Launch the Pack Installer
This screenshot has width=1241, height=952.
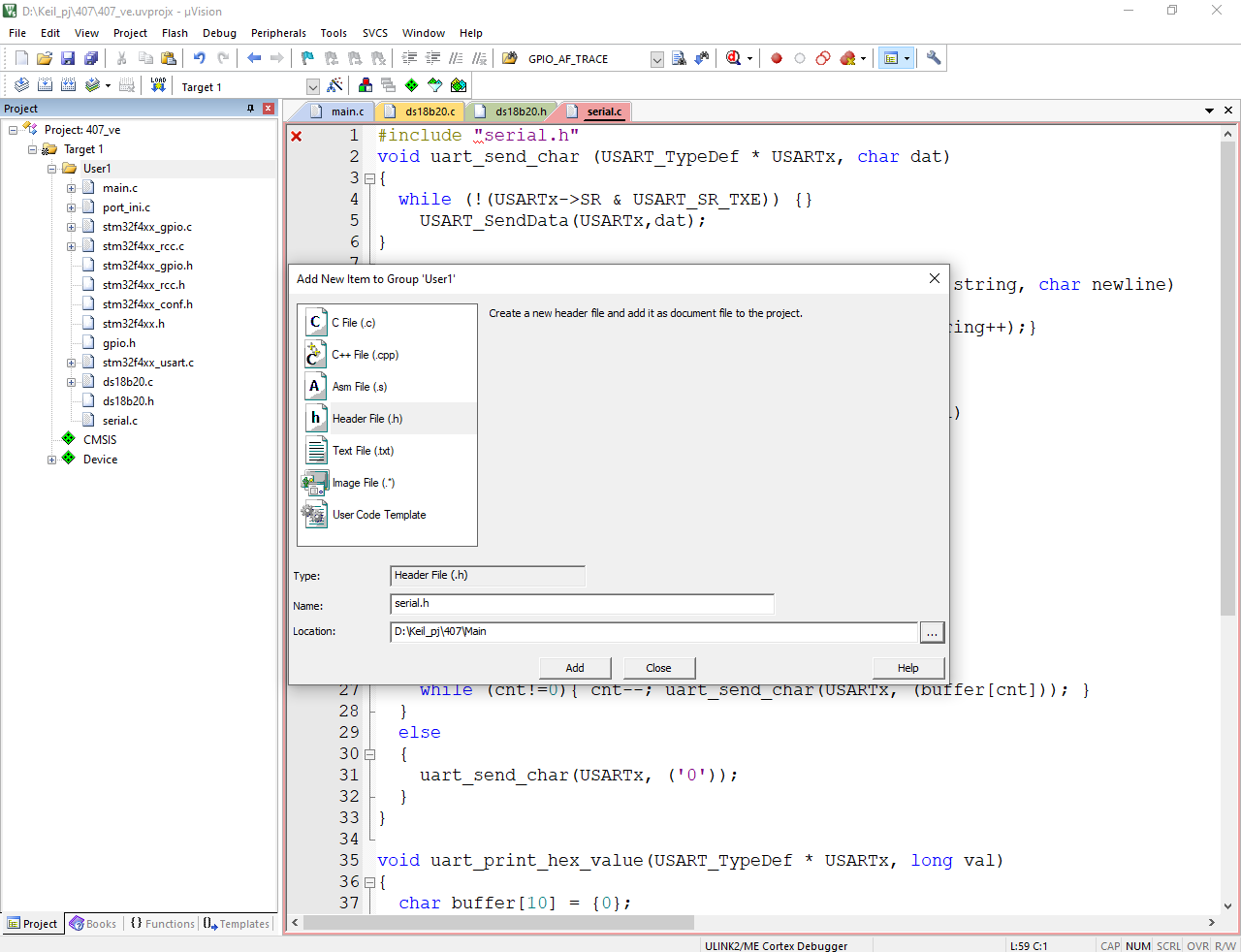[x=459, y=85]
